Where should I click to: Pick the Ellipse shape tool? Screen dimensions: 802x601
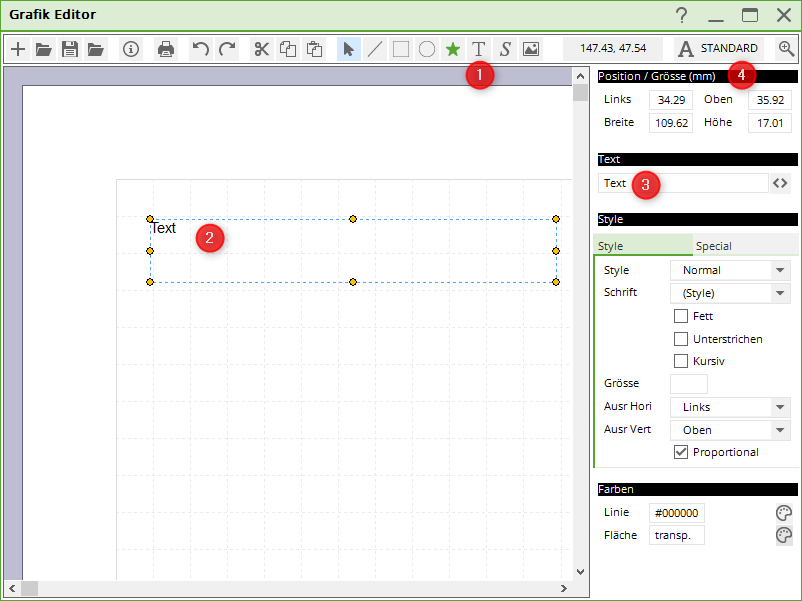tap(427, 49)
